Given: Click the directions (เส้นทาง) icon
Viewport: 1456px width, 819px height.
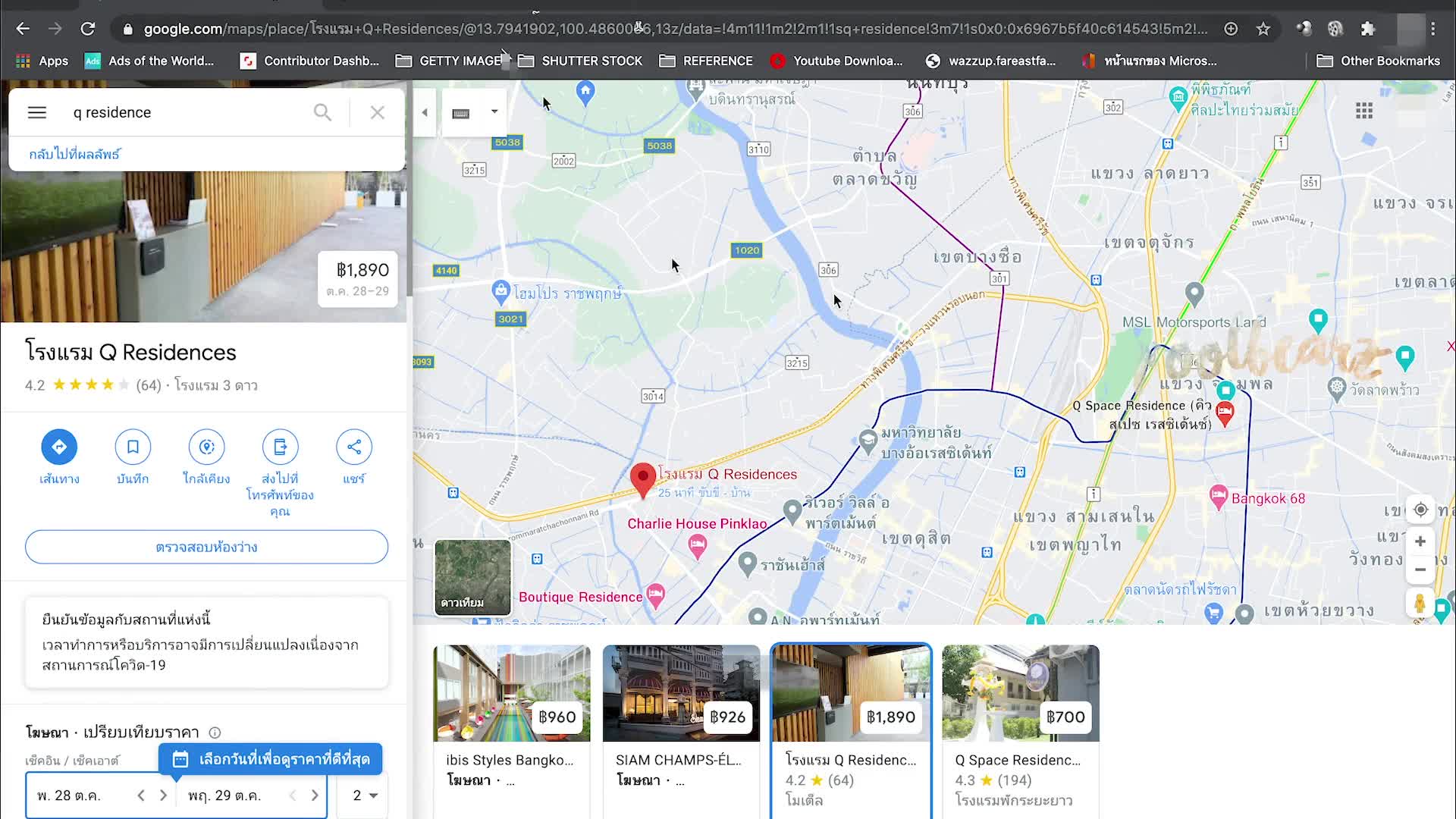Looking at the screenshot, I should 59,447.
